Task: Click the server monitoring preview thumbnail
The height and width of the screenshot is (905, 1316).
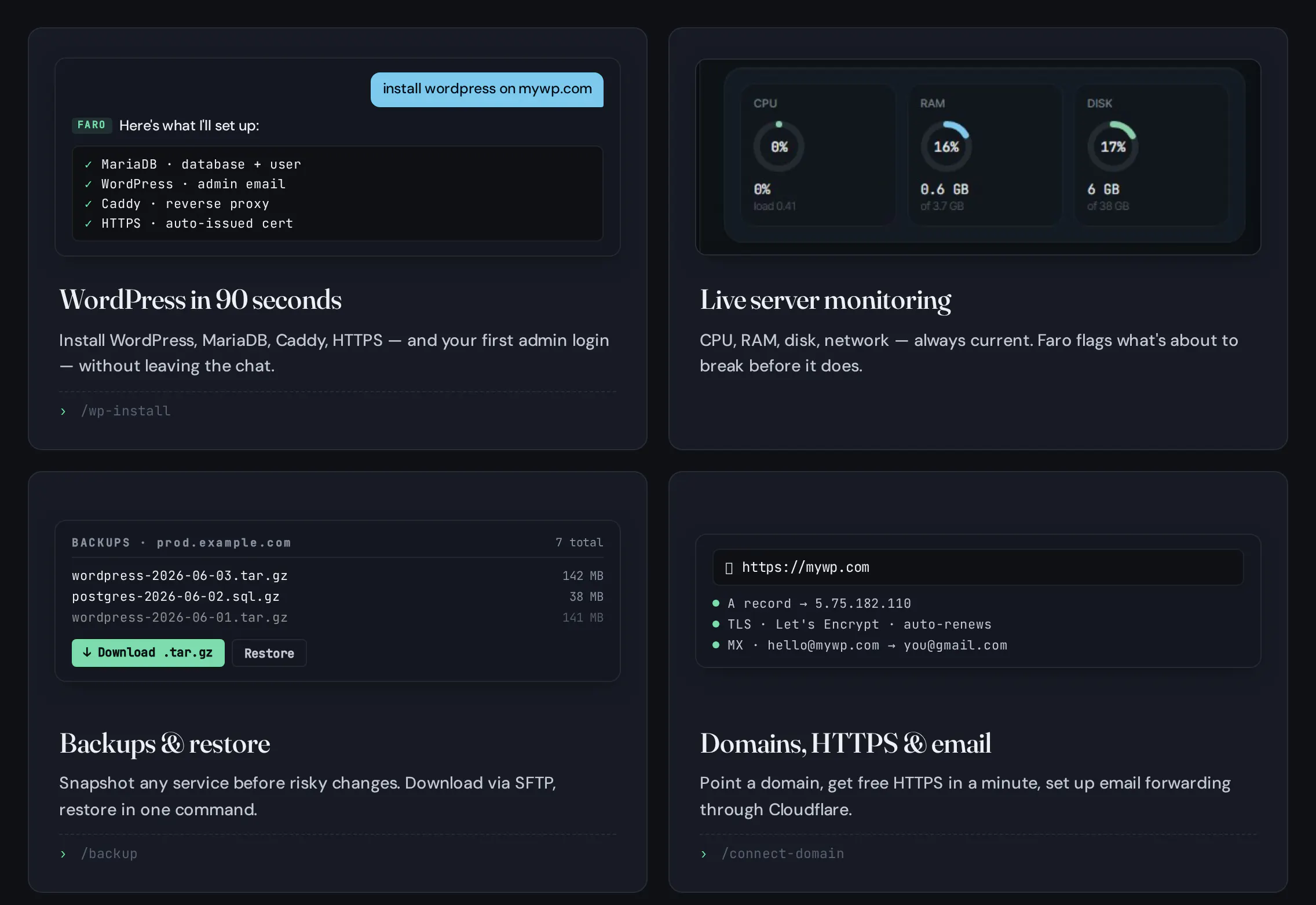Action: click(x=978, y=157)
